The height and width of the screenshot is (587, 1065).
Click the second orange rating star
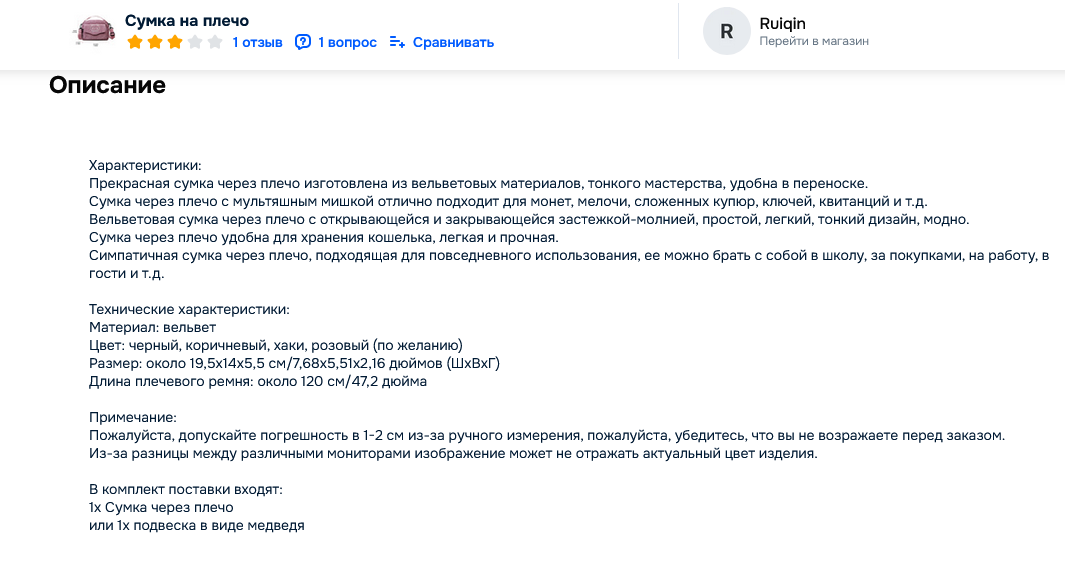(155, 42)
